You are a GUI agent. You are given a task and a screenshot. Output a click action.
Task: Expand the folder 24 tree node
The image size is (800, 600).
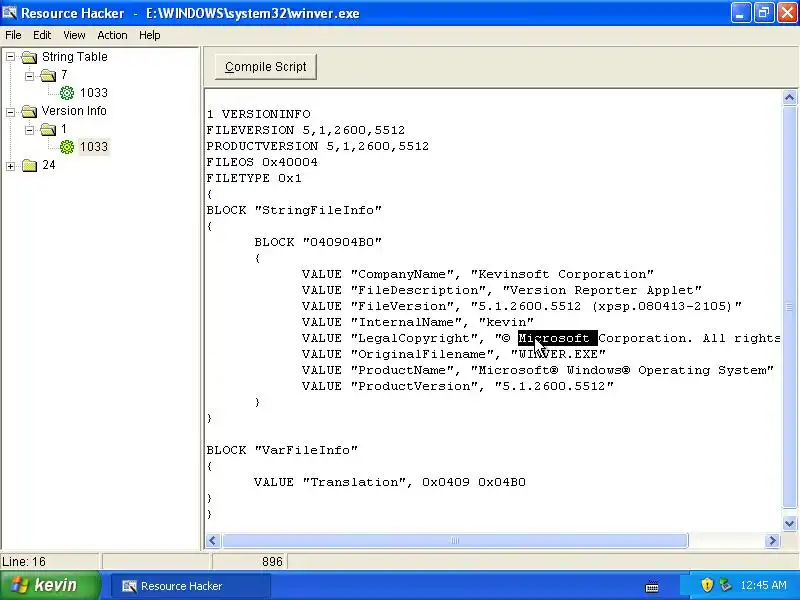[11, 166]
